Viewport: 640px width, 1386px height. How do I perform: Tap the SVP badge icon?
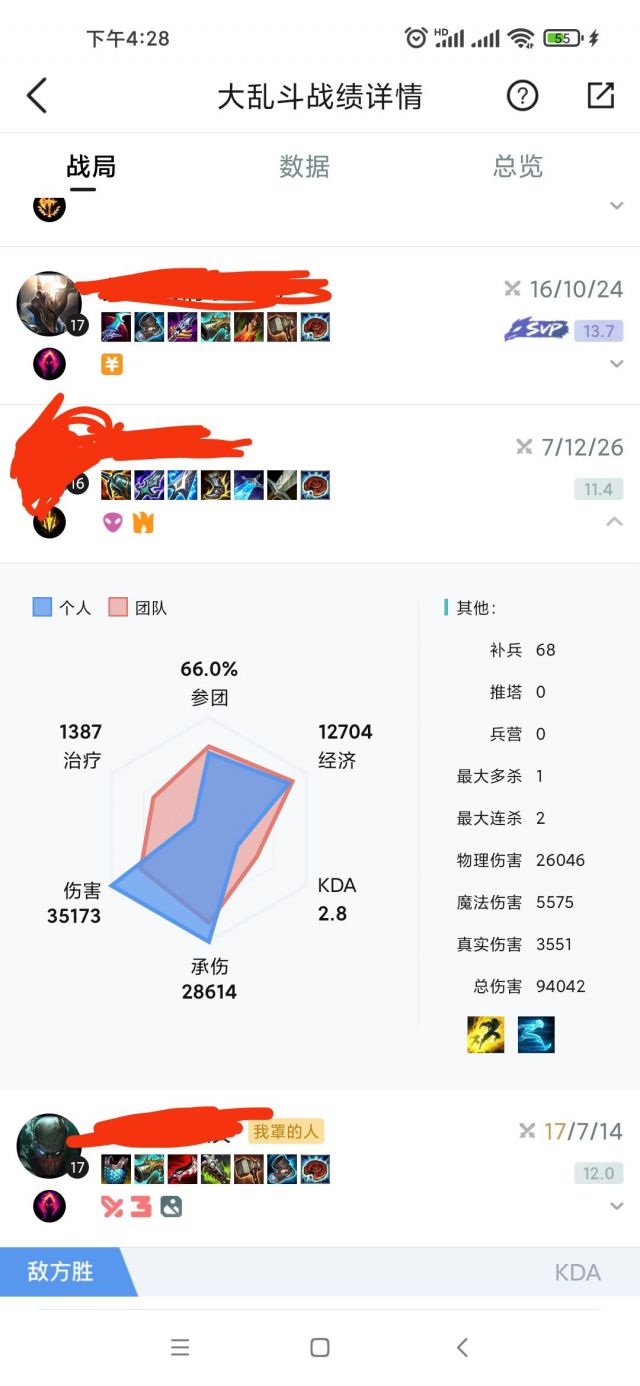click(536, 330)
